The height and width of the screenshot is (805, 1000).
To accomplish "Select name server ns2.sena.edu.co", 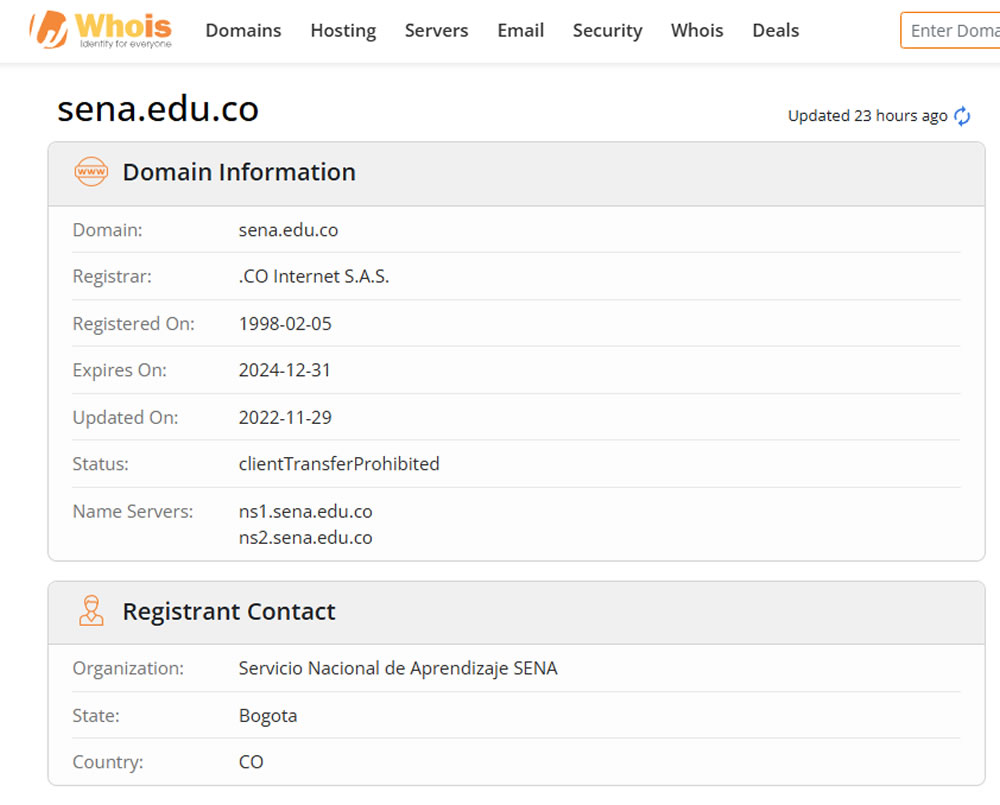I will click(x=305, y=538).
